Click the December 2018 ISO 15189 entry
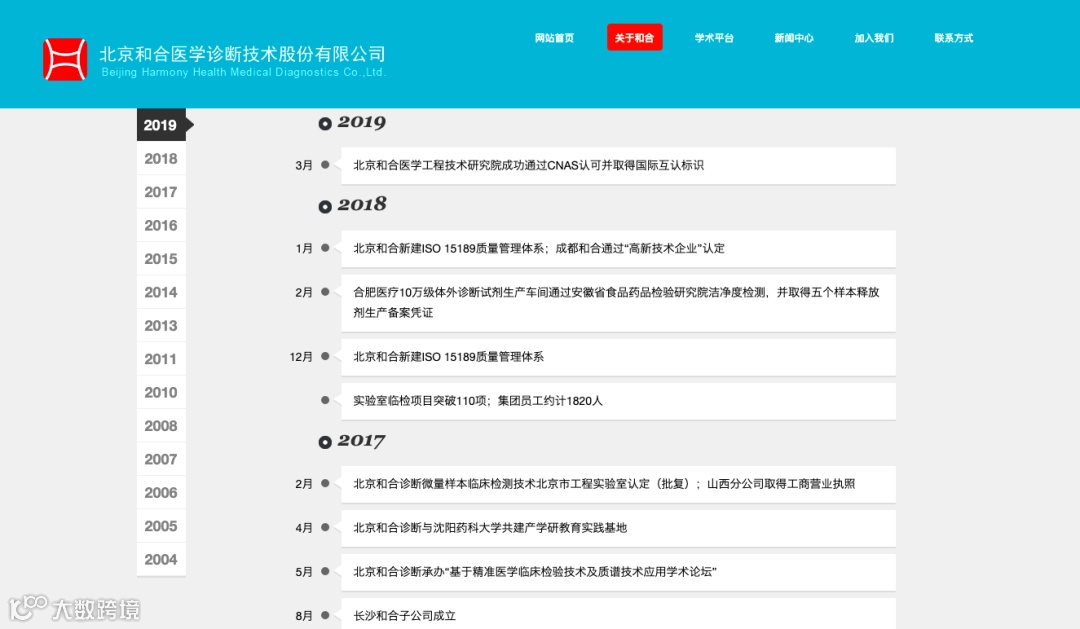The height and width of the screenshot is (629, 1080). [x=618, y=357]
